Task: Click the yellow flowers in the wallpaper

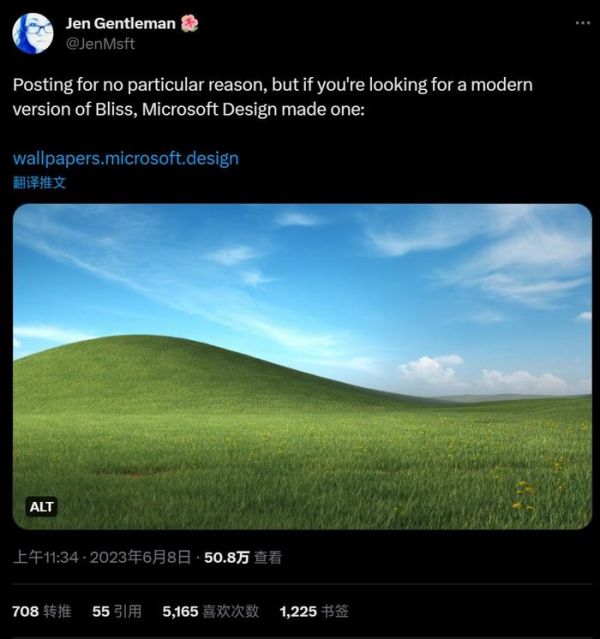Action: pos(521,494)
